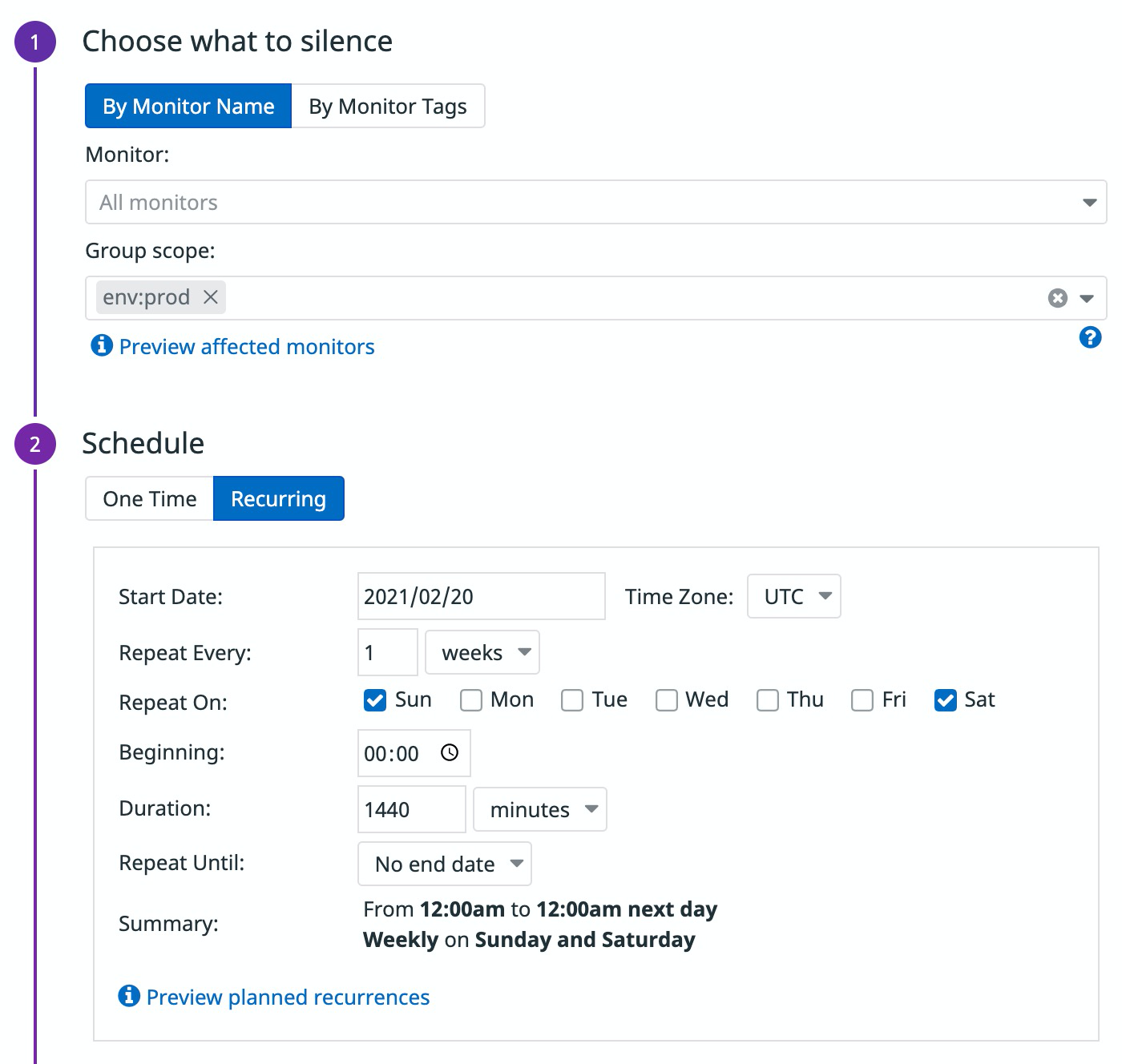1122x1064 pixels.
Task: Uncheck the Sun checkbox
Action: pyautogui.click(x=375, y=700)
